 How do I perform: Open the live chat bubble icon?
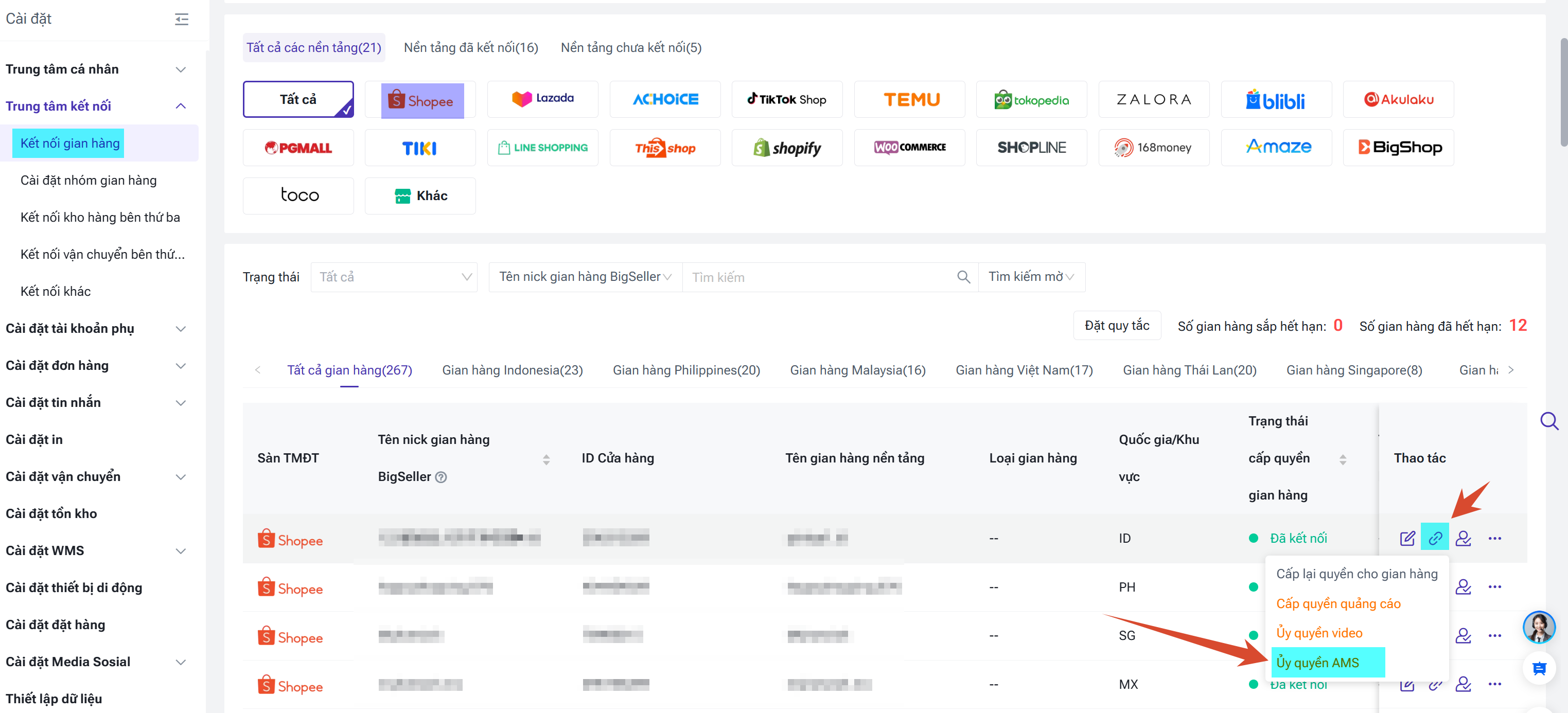(x=1539, y=669)
